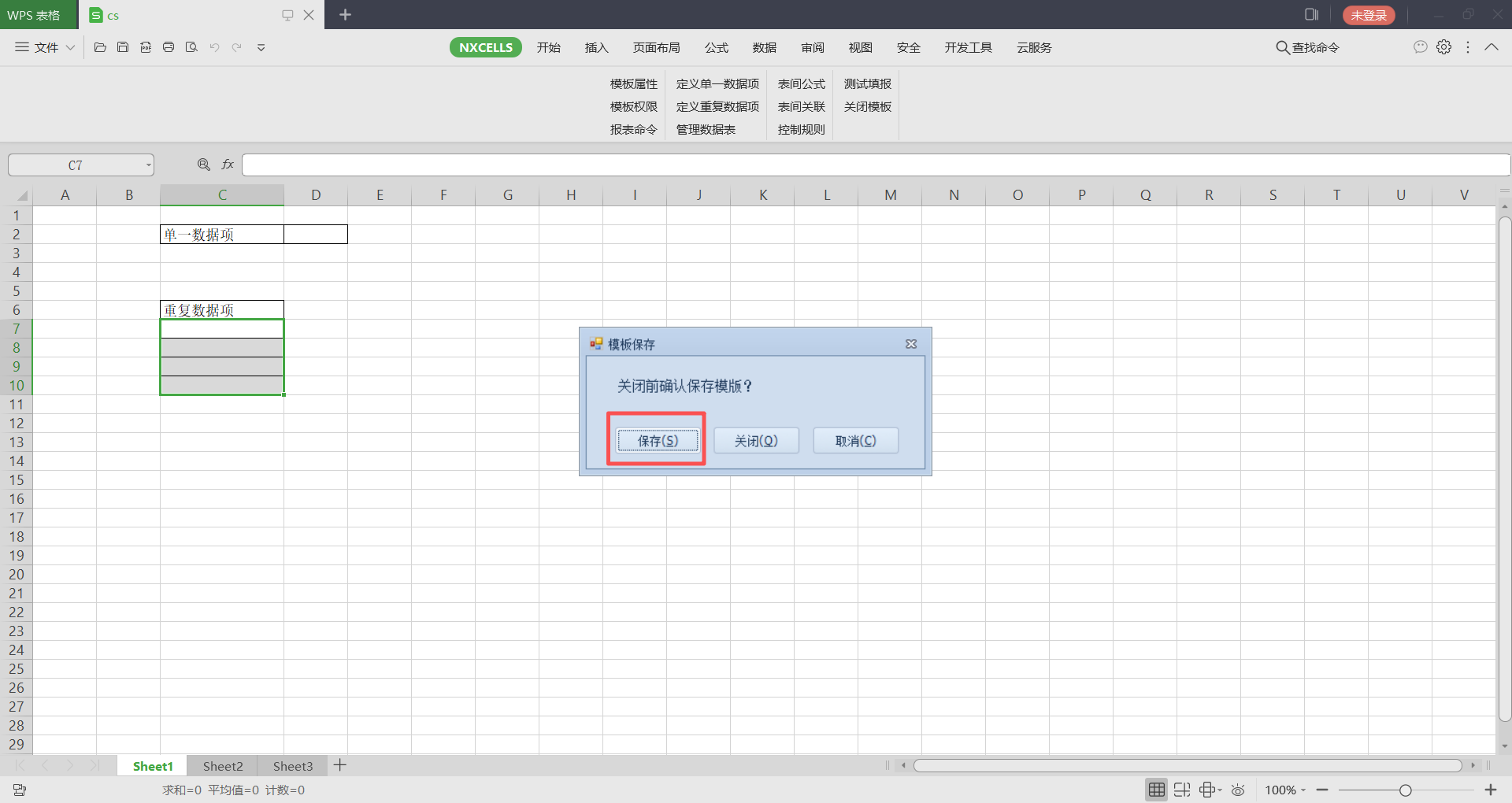The image size is (1512, 803).
Task: Click the fx insert function icon
Action: click(228, 165)
